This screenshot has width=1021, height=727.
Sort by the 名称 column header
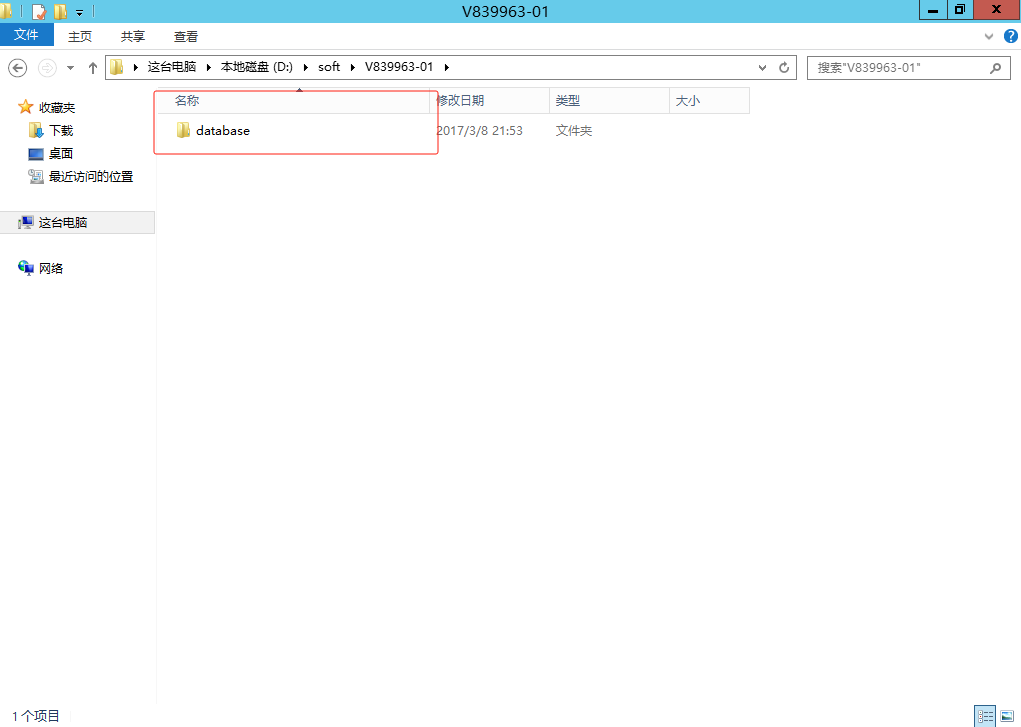point(294,100)
